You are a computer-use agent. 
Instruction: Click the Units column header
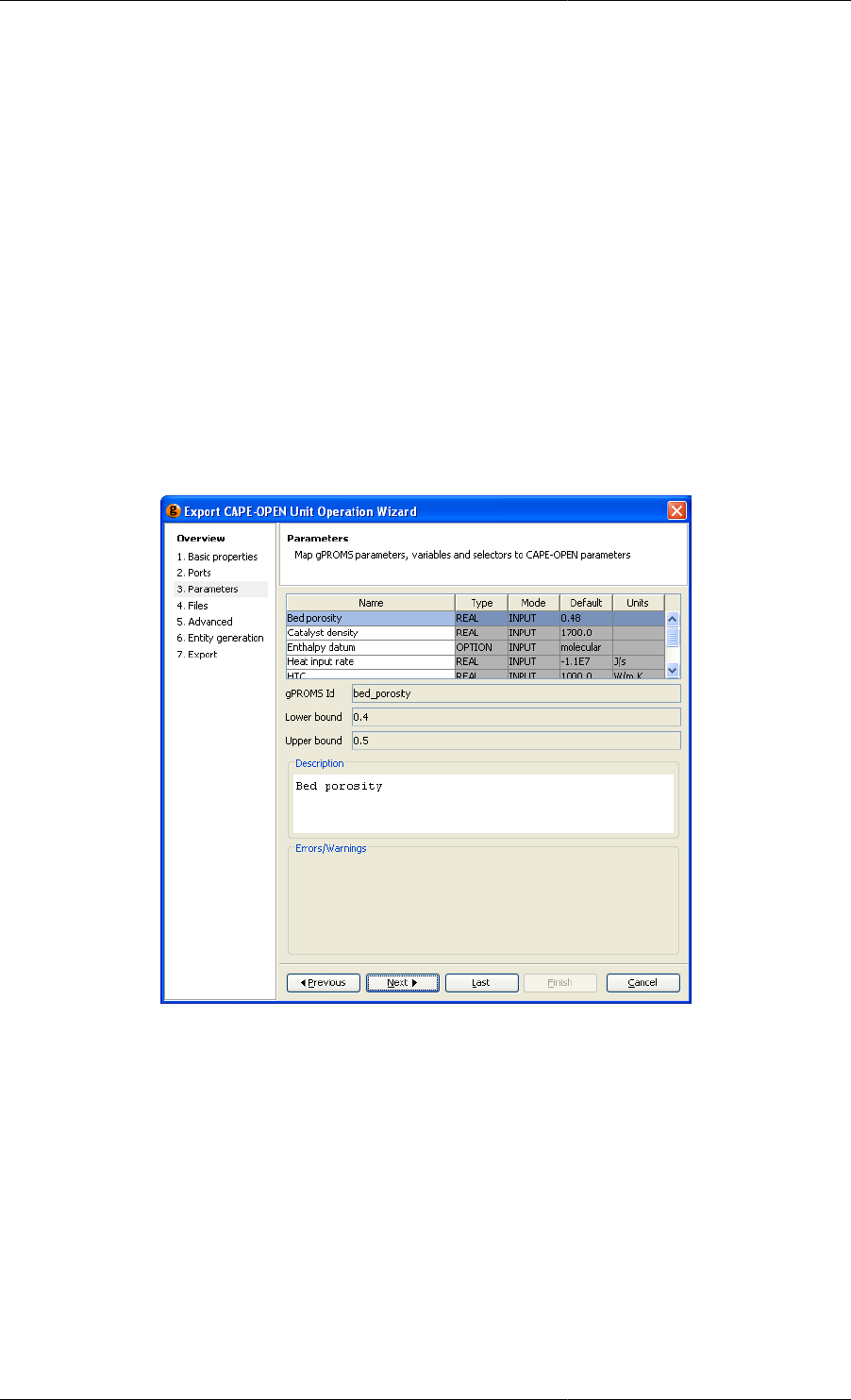click(638, 603)
